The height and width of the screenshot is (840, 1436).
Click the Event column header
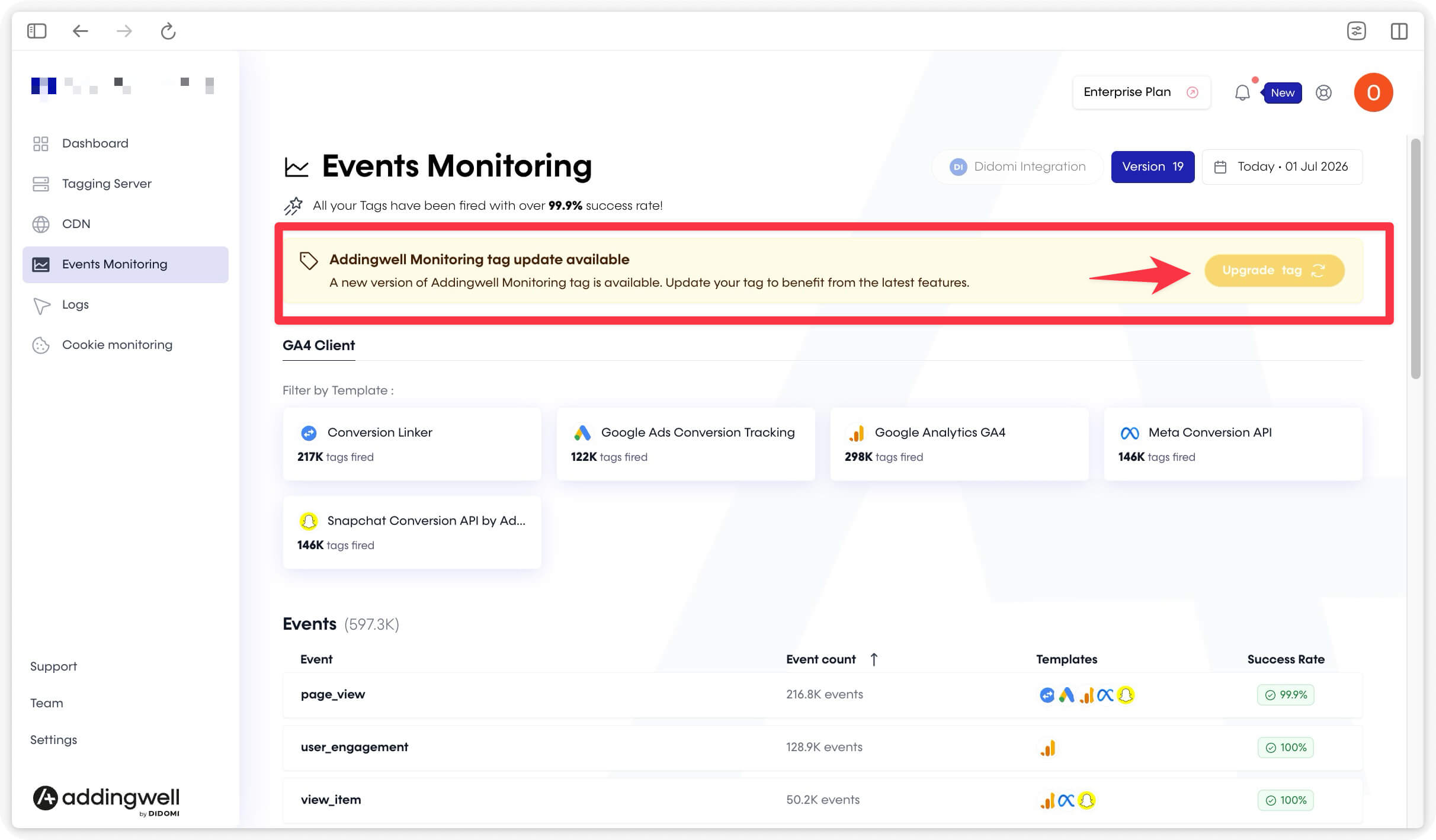[x=316, y=659]
